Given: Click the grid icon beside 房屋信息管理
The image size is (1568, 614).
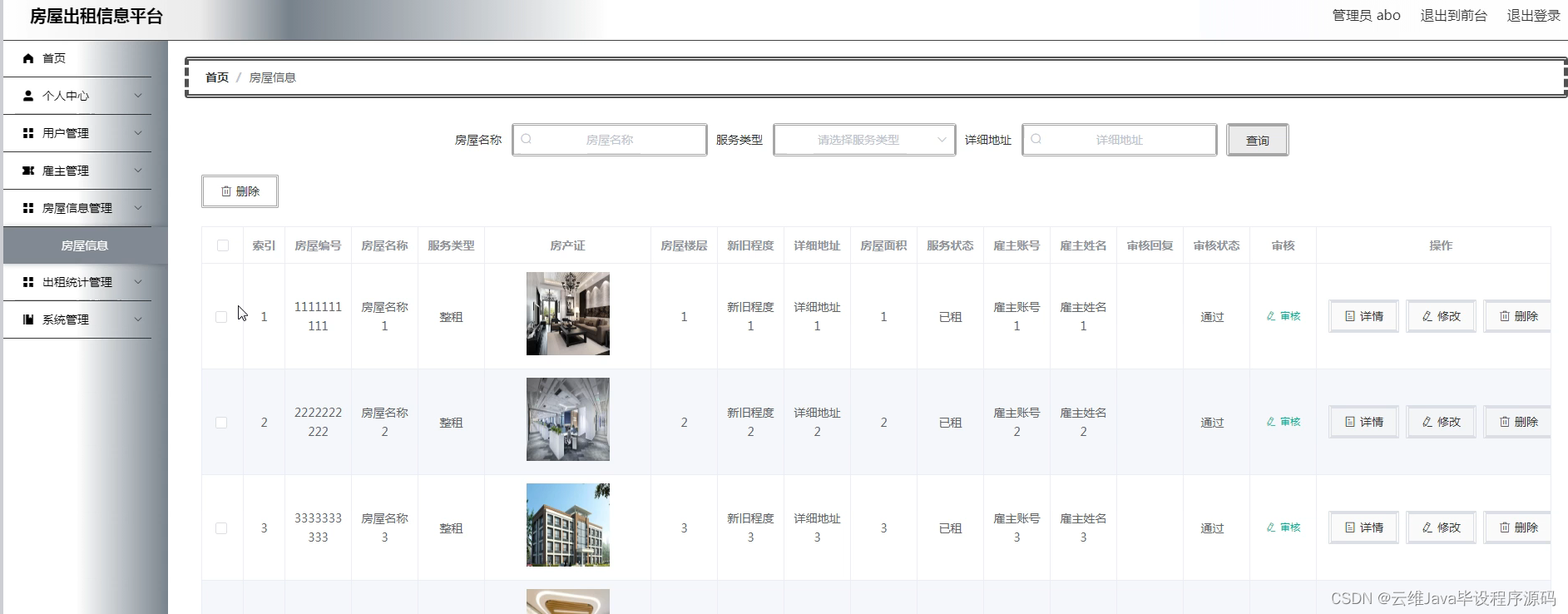Looking at the screenshot, I should pyautogui.click(x=28, y=208).
